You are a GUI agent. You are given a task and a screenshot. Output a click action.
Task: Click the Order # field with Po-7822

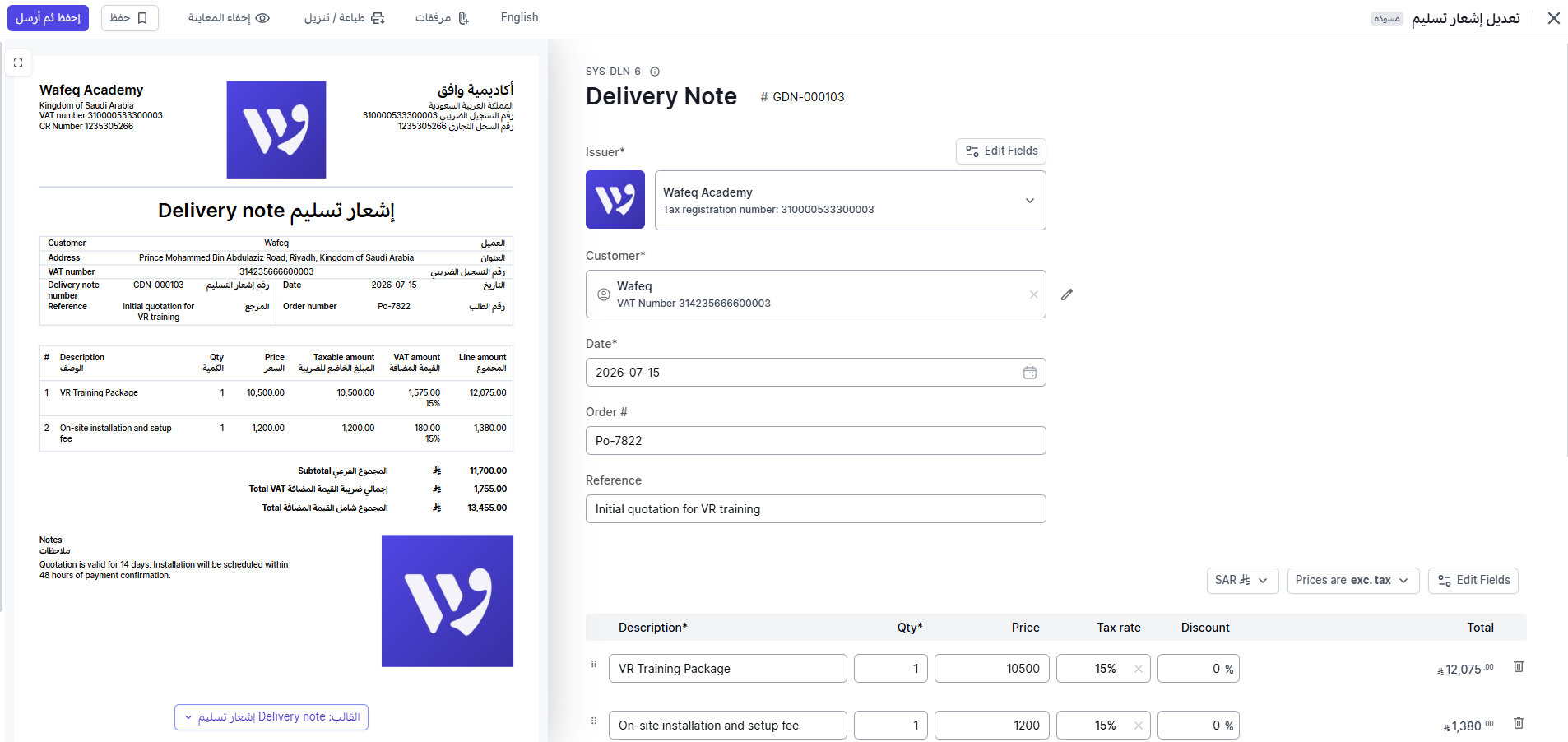pos(816,441)
